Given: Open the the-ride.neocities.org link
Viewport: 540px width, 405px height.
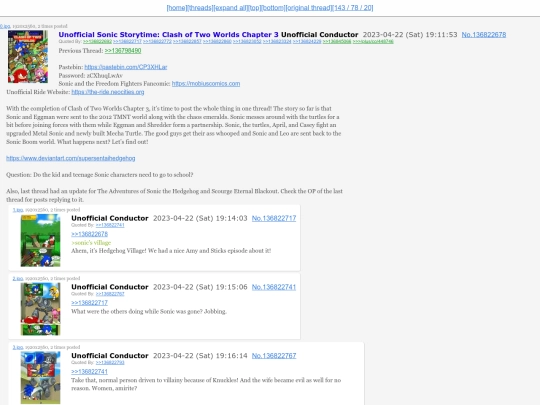Looking at the screenshot, I should click(108, 92).
